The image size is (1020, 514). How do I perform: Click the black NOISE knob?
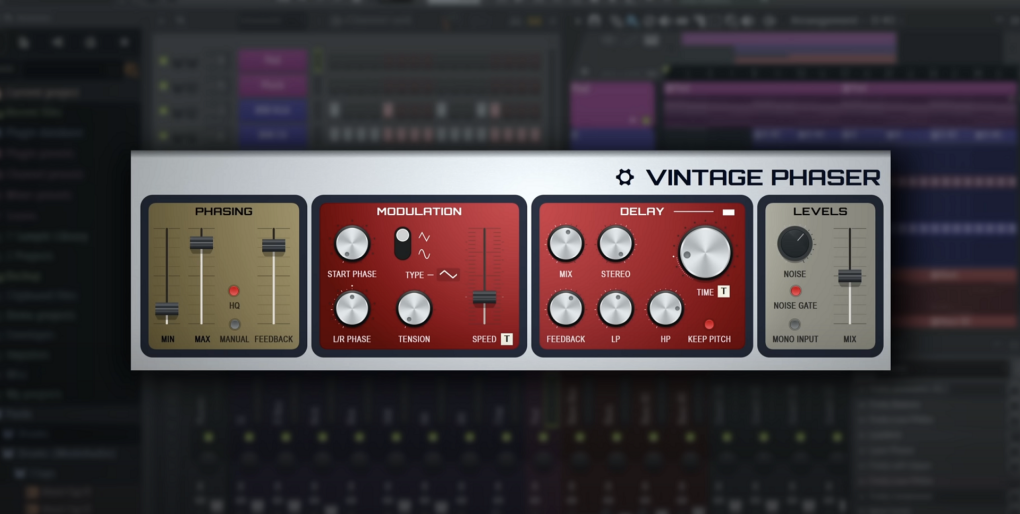tap(794, 244)
